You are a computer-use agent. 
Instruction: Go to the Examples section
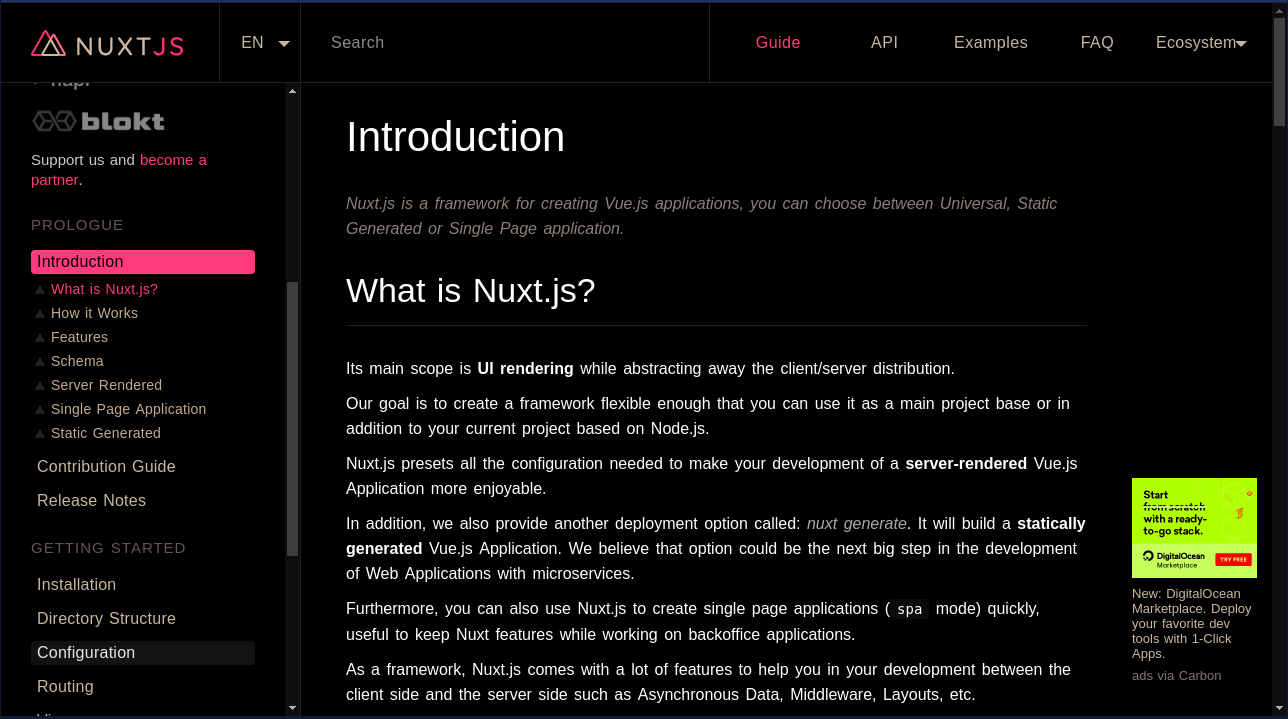coord(991,43)
